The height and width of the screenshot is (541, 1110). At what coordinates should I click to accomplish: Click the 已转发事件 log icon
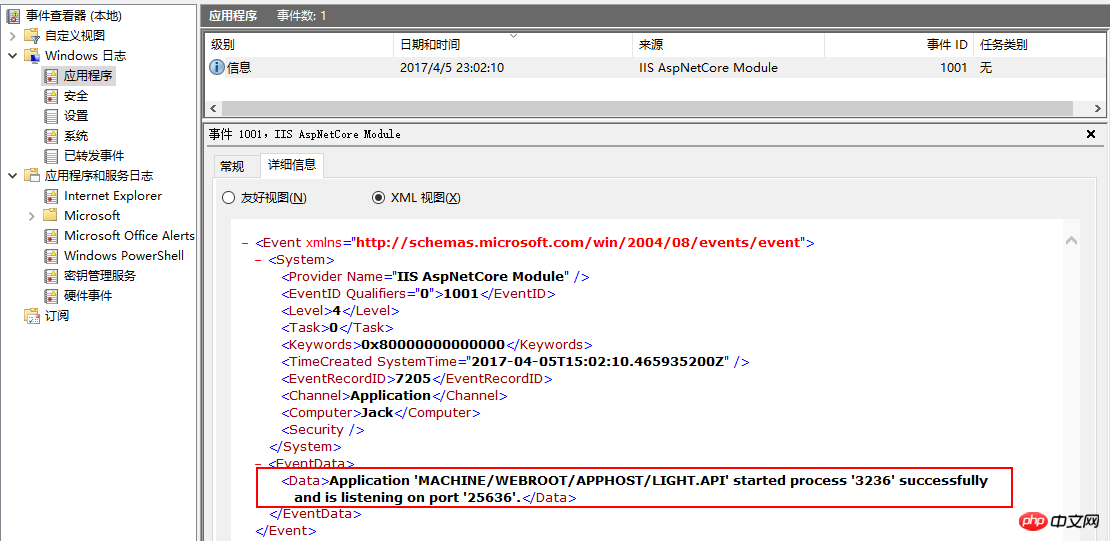point(51,156)
